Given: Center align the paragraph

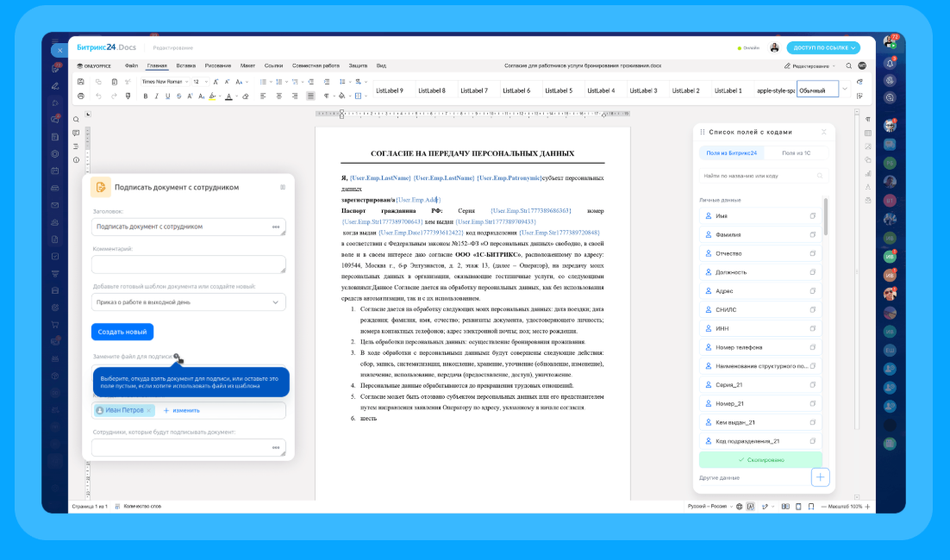Looking at the screenshot, I should (279, 96).
